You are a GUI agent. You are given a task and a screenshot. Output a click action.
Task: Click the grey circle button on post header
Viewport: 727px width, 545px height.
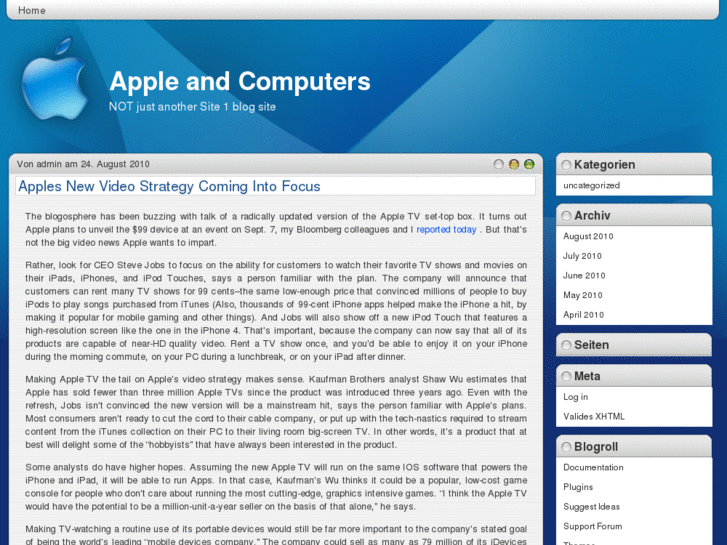[498, 164]
